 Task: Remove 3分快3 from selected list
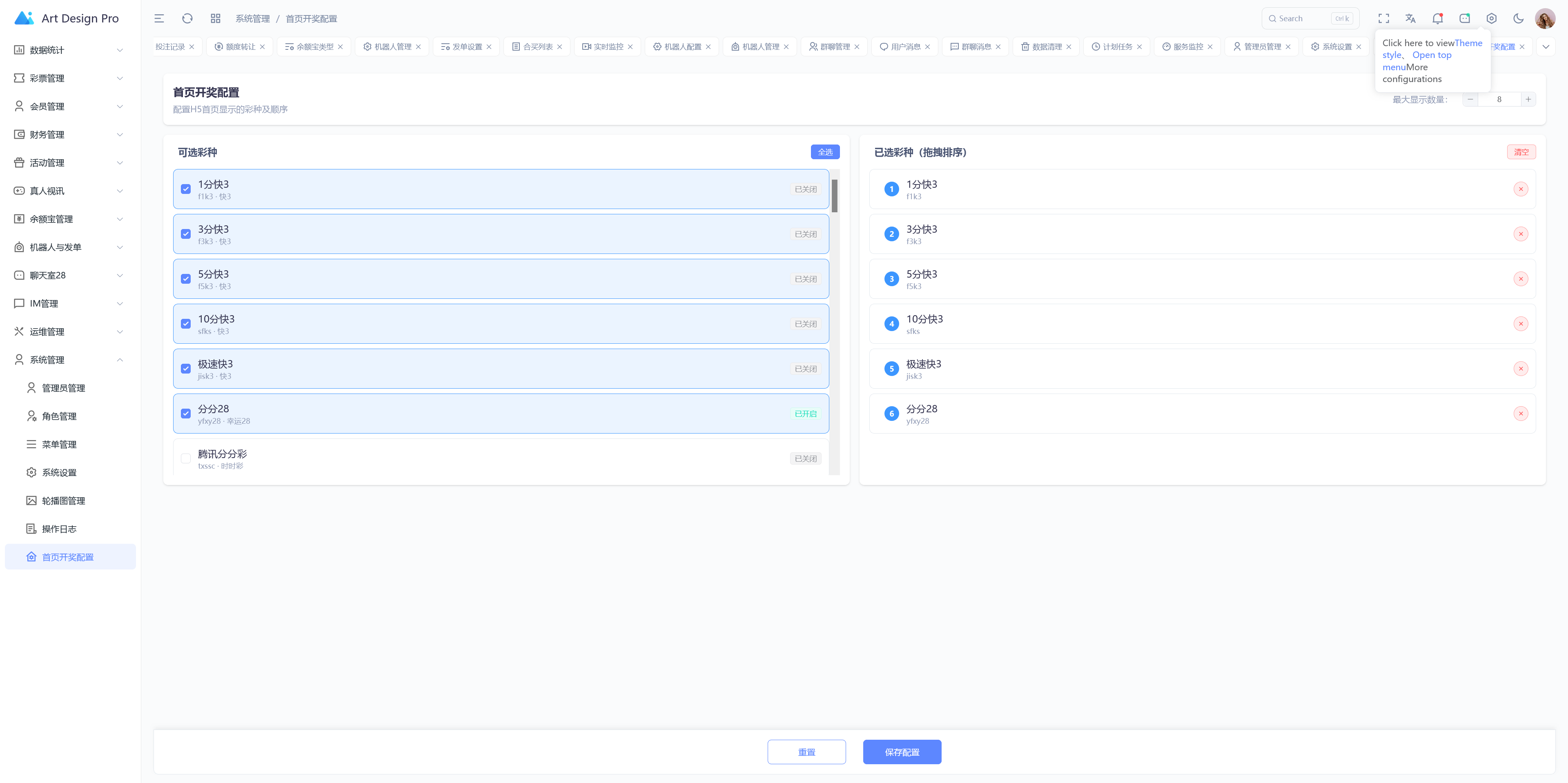point(1521,234)
